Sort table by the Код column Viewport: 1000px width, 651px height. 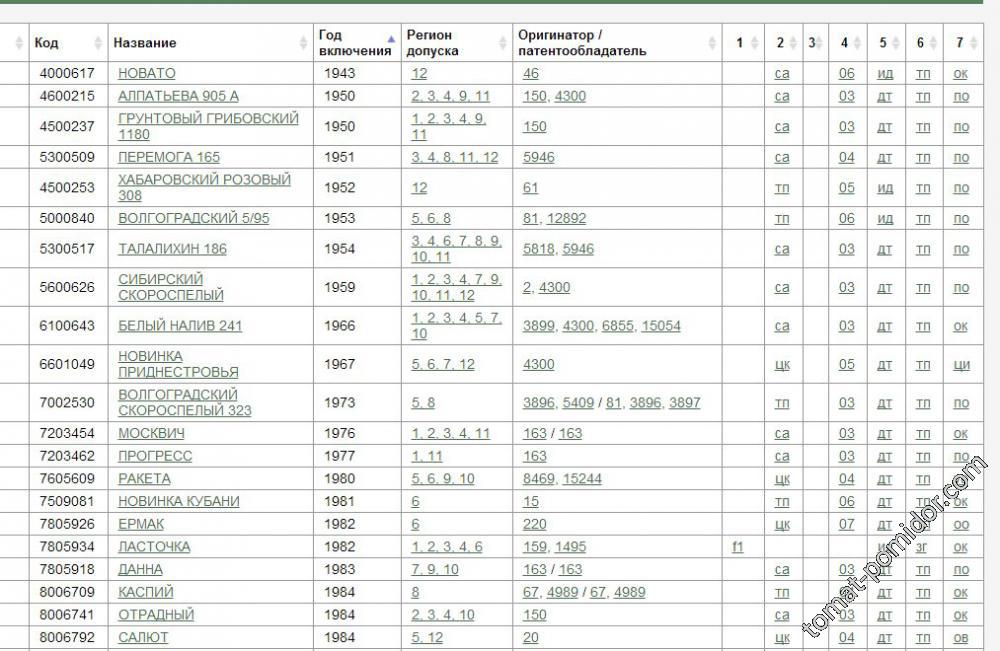[x=68, y=43]
